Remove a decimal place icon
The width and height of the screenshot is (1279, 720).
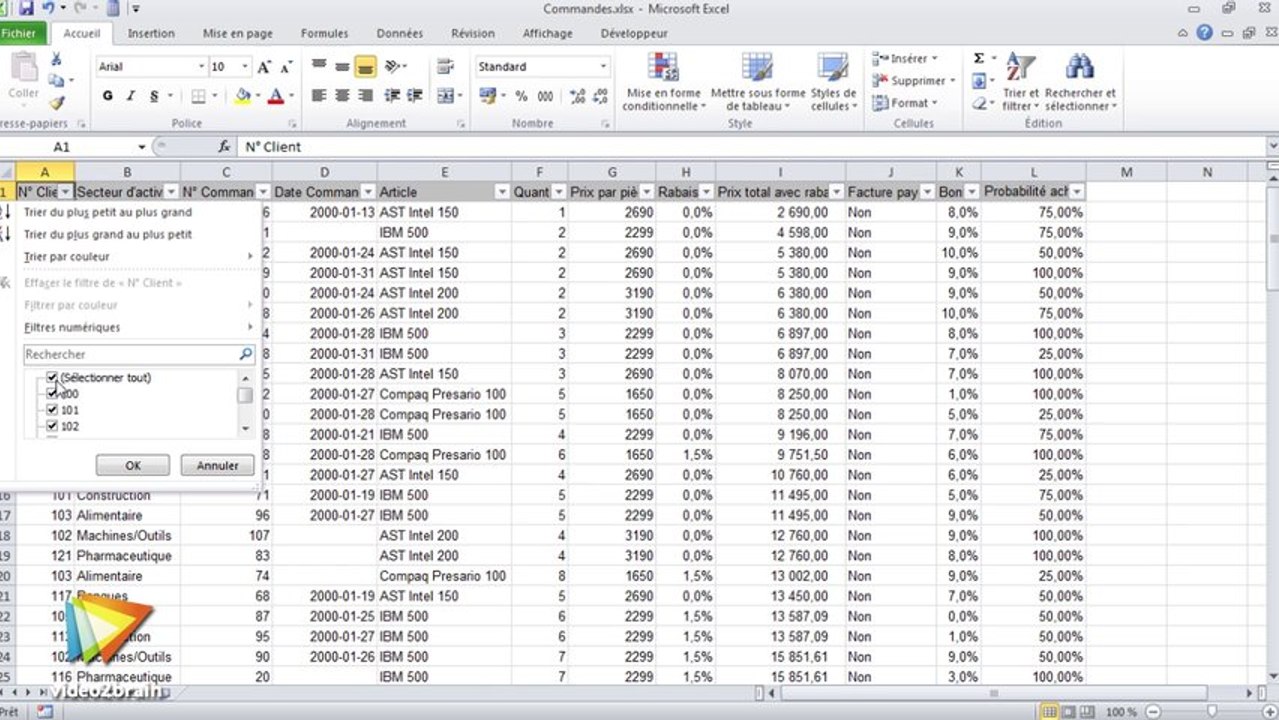[x=600, y=96]
